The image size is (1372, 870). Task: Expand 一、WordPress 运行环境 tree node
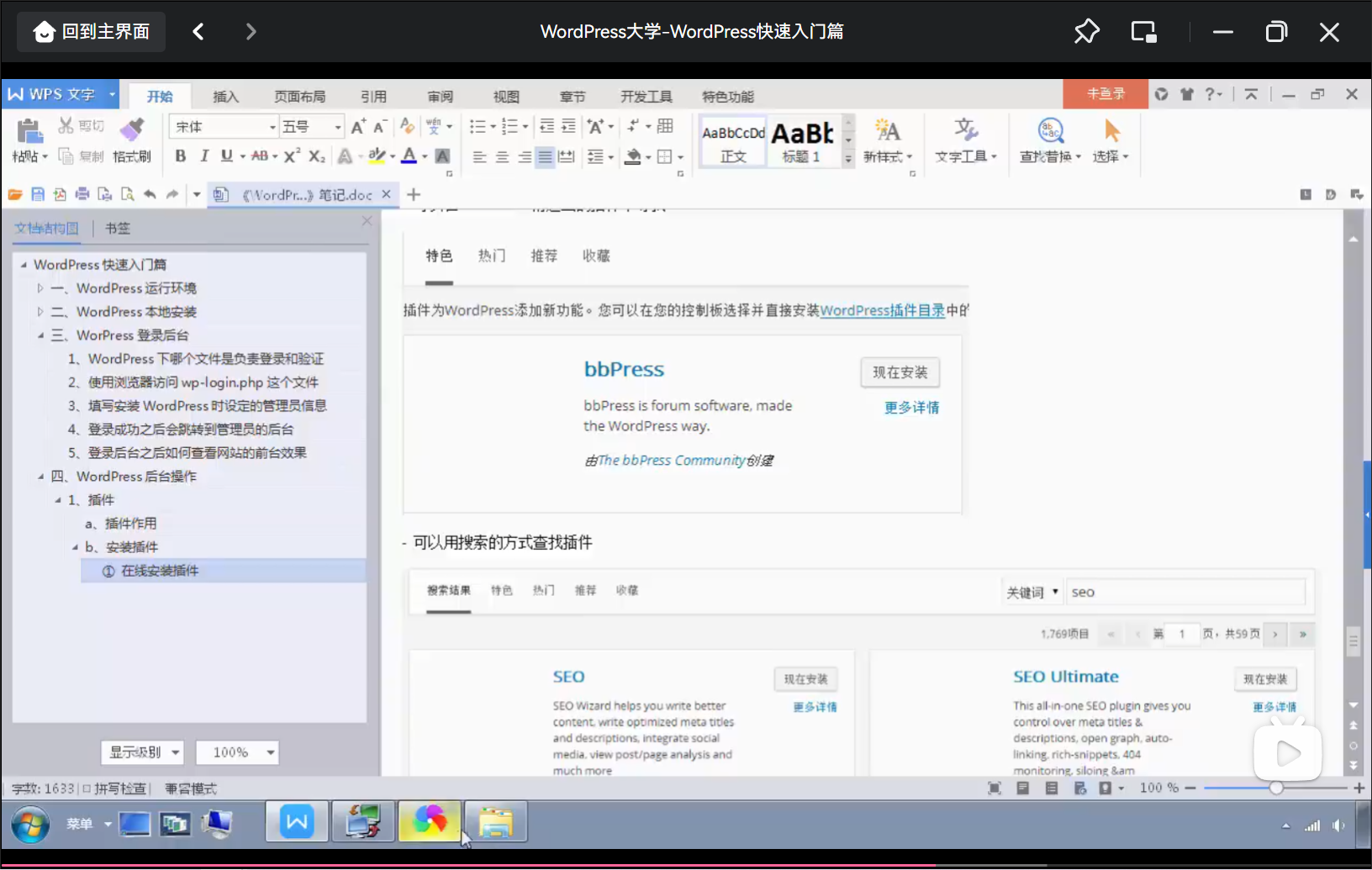pos(40,288)
